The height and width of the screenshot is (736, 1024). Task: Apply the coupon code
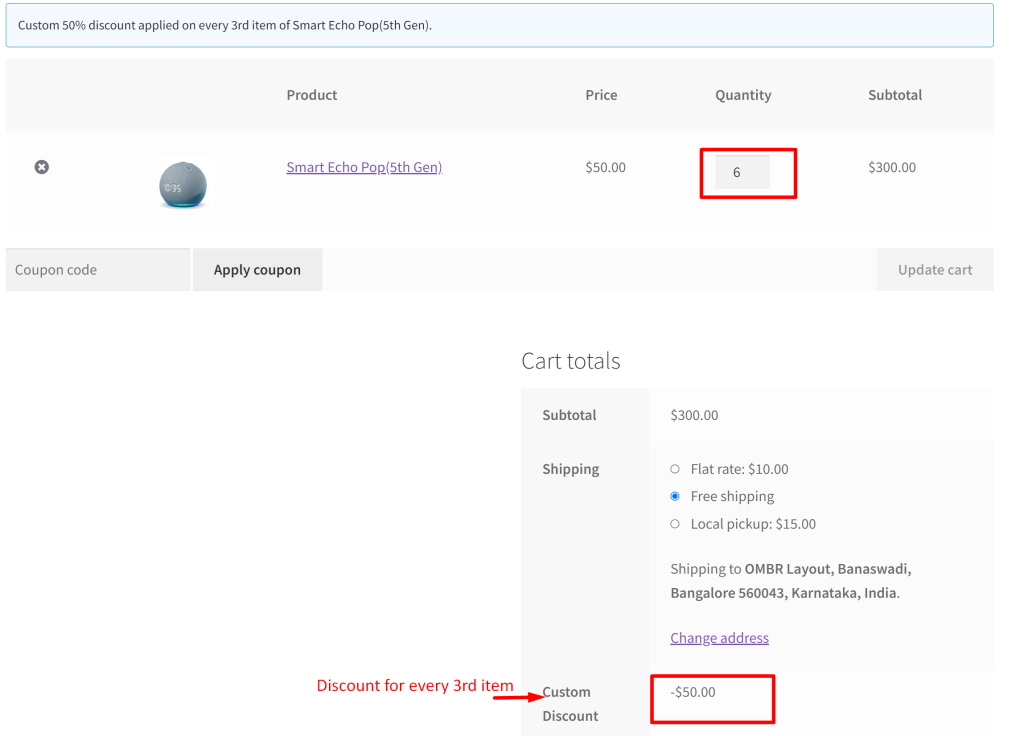coord(257,270)
